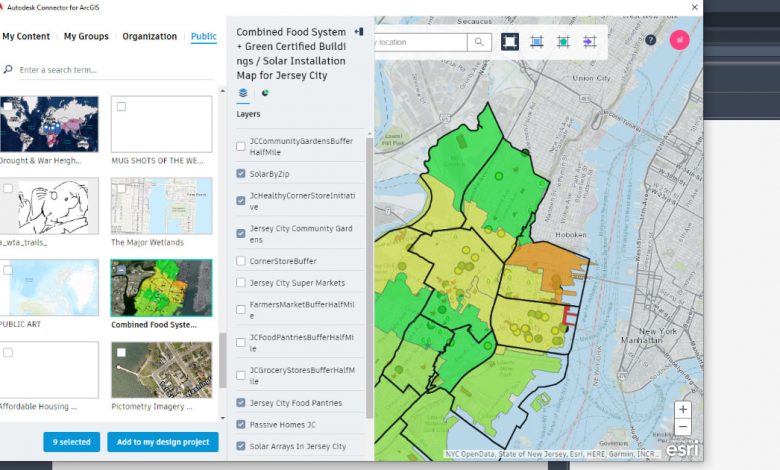The width and height of the screenshot is (780, 470).
Task: Toggle the Passive Homes JC layer
Action: tap(241, 425)
